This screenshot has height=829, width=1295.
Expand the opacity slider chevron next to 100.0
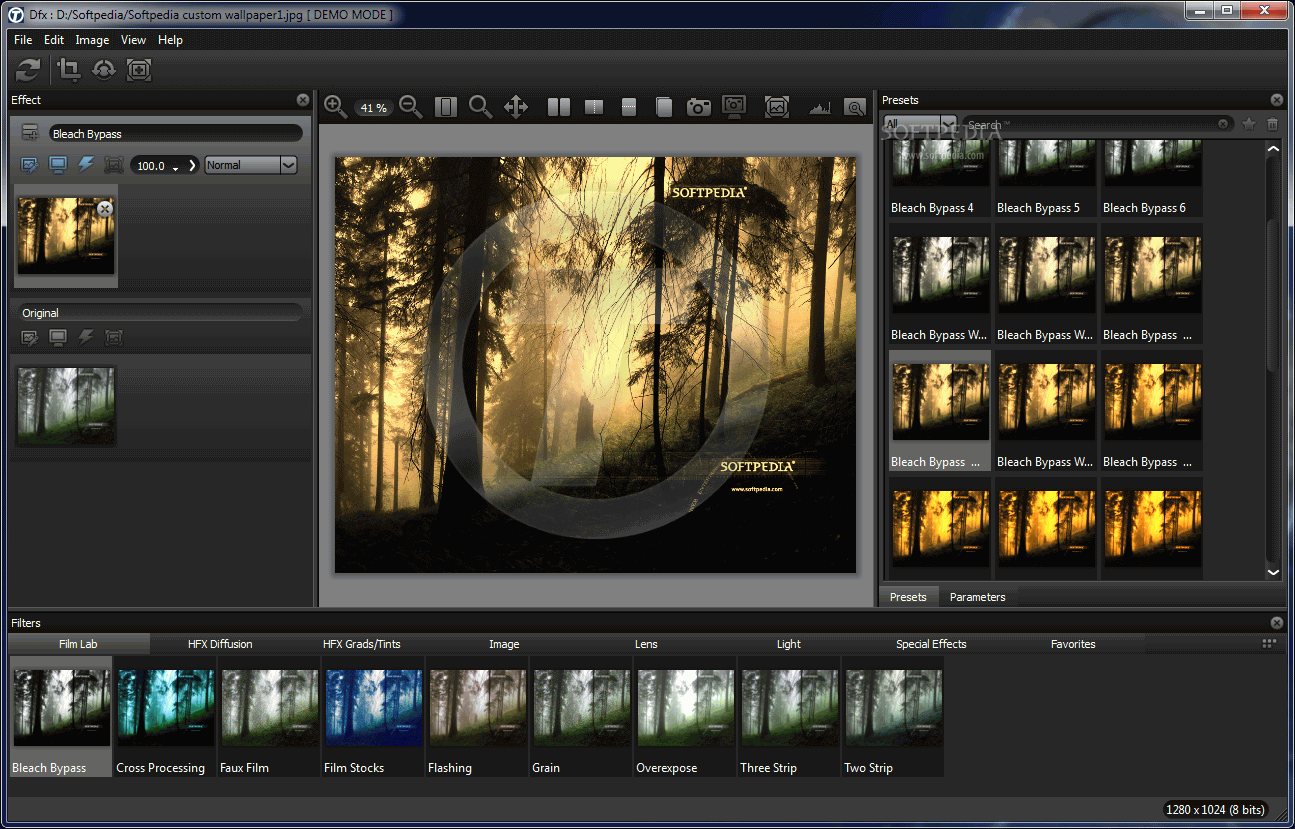click(193, 165)
